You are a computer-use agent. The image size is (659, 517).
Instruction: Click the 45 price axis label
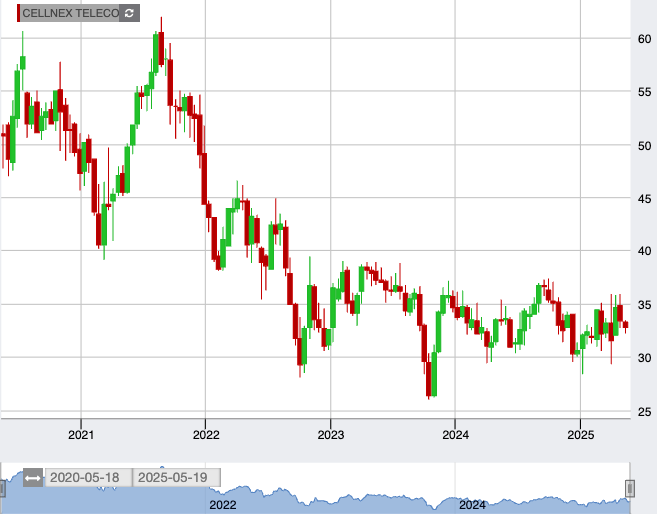tap(644, 199)
